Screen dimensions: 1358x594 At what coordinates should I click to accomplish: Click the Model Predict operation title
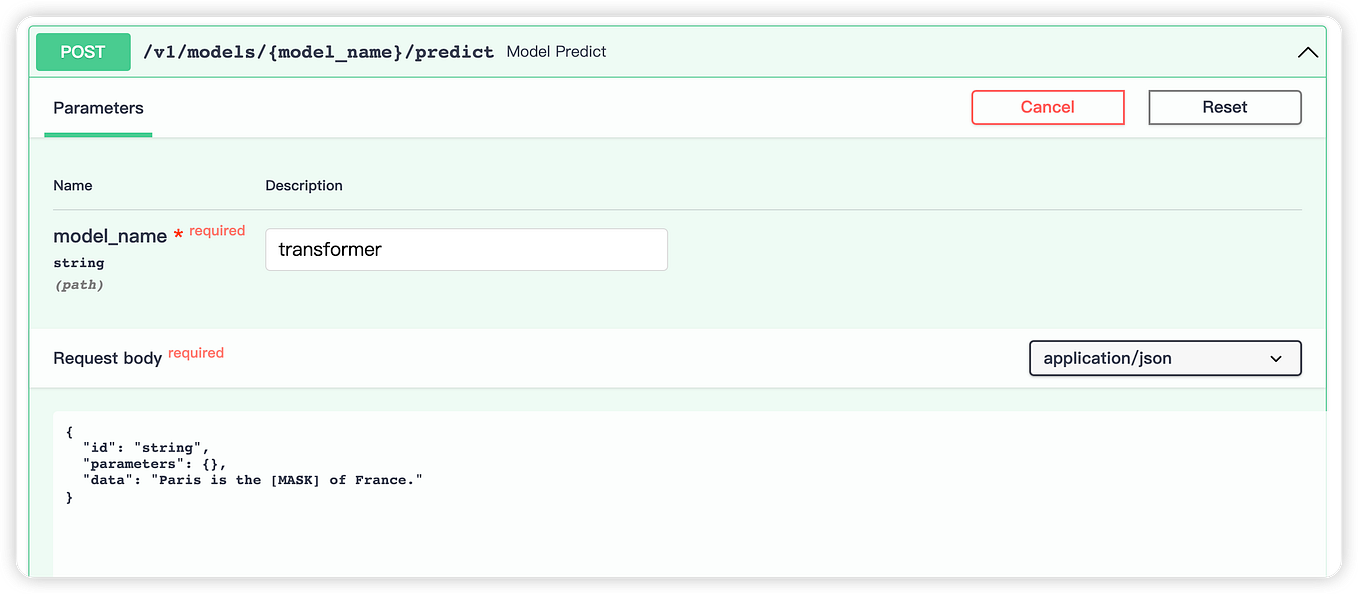(x=556, y=51)
